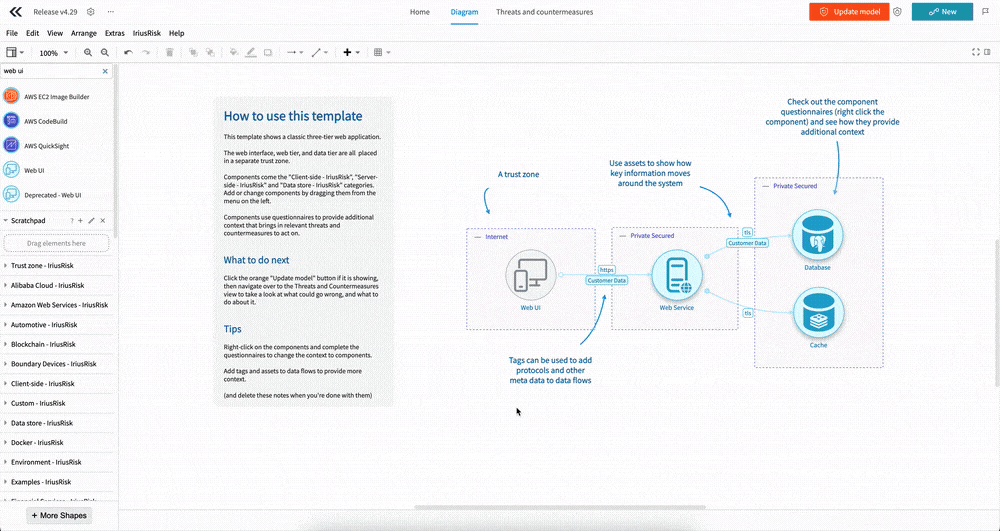This screenshot has width=1000, height=531.
Task: Click the fill color bucket icon
Action: (234, 52)
